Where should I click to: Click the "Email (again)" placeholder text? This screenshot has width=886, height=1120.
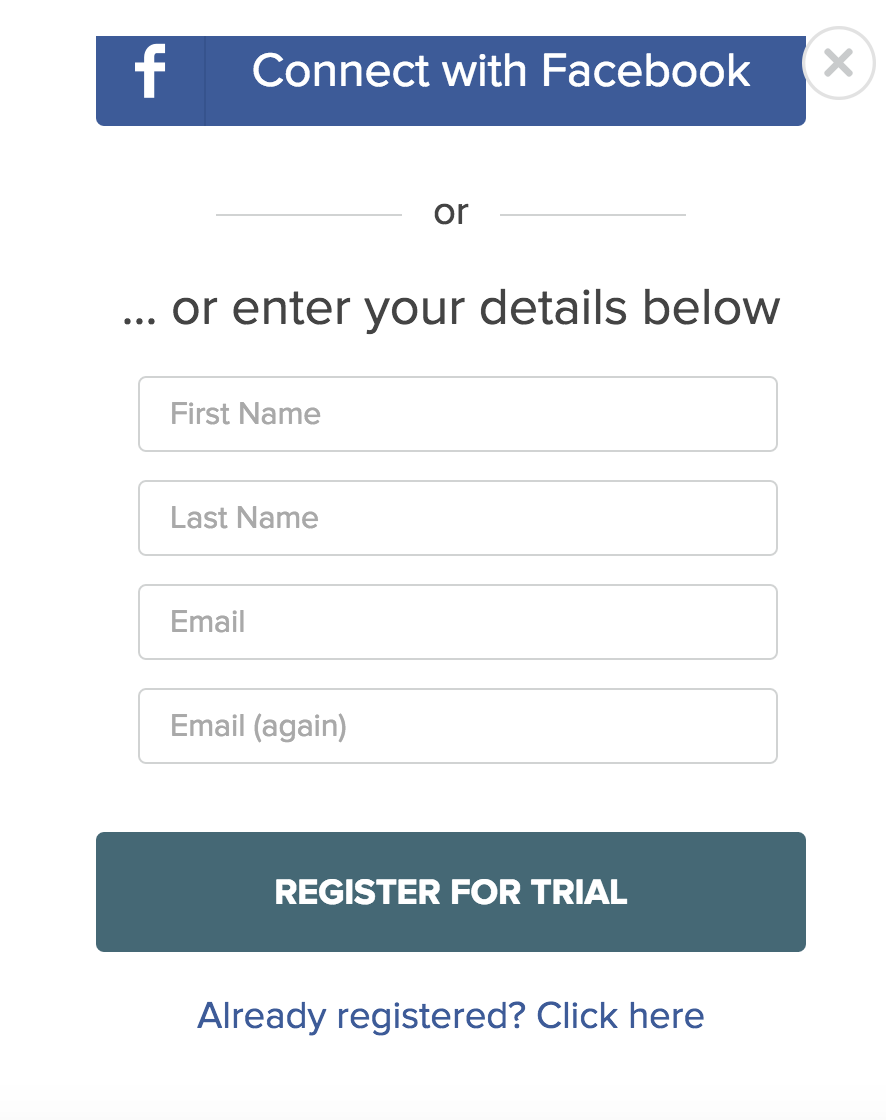click(259, 726)
